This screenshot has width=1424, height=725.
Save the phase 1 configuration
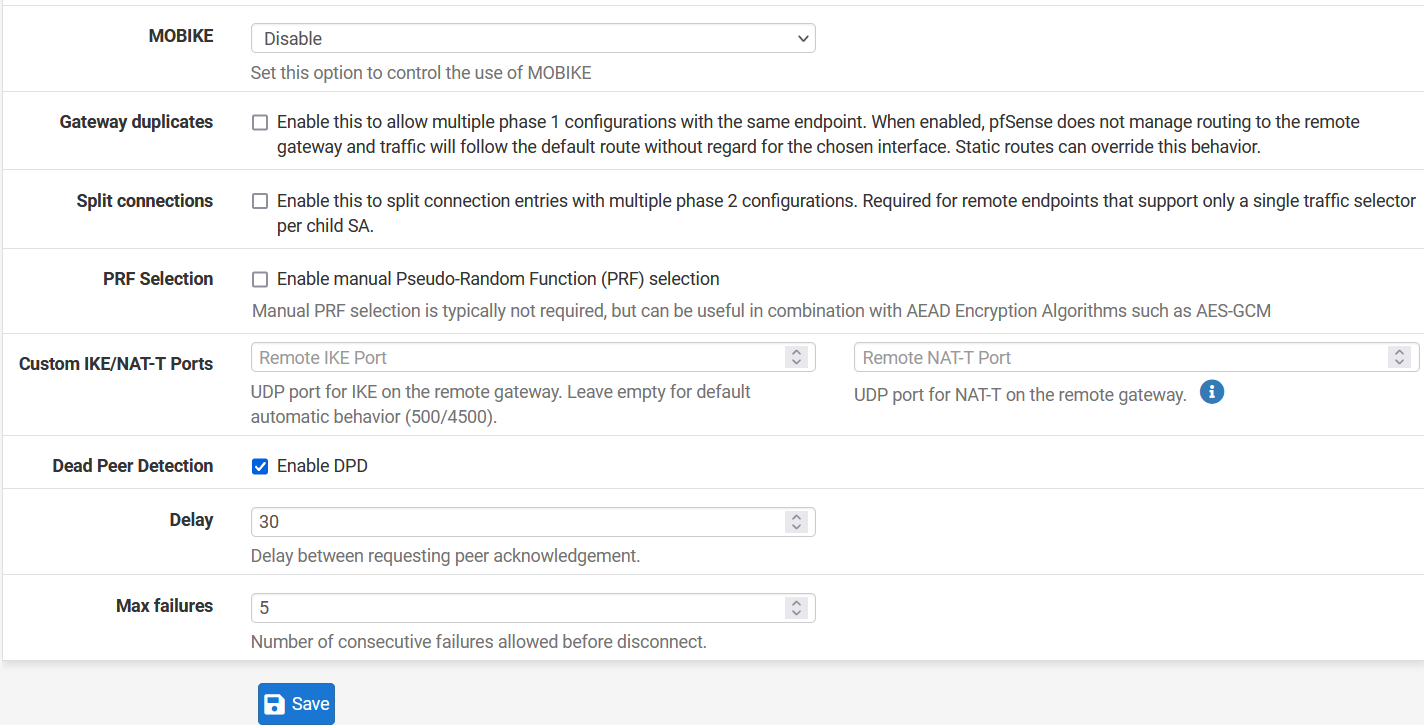[x=296, y=704]
